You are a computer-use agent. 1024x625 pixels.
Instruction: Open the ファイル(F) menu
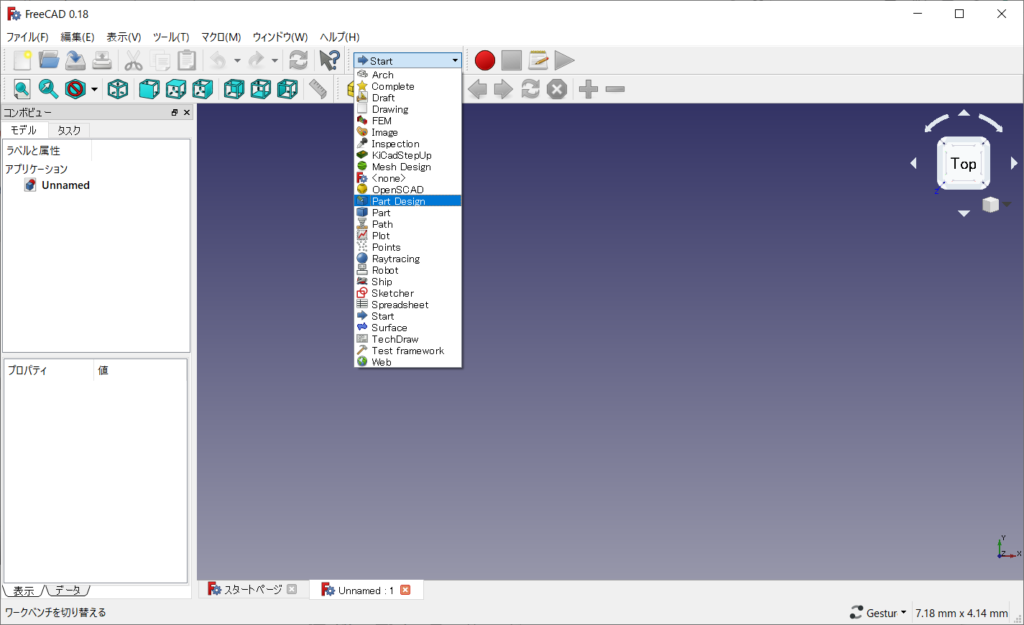click(27, 37)
